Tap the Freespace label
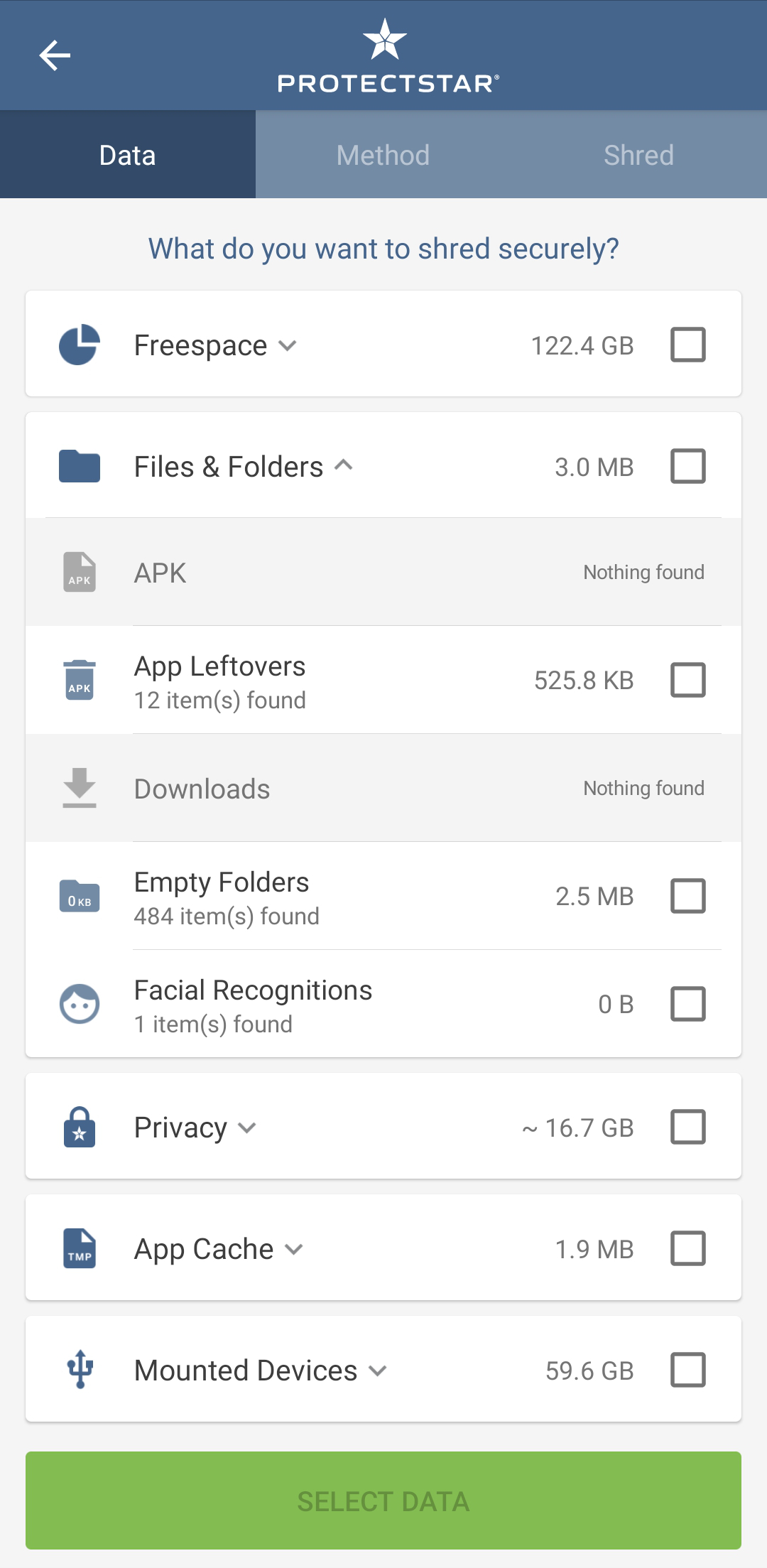This screenshot has width=767, height=1568. click(x=201, y=346)
